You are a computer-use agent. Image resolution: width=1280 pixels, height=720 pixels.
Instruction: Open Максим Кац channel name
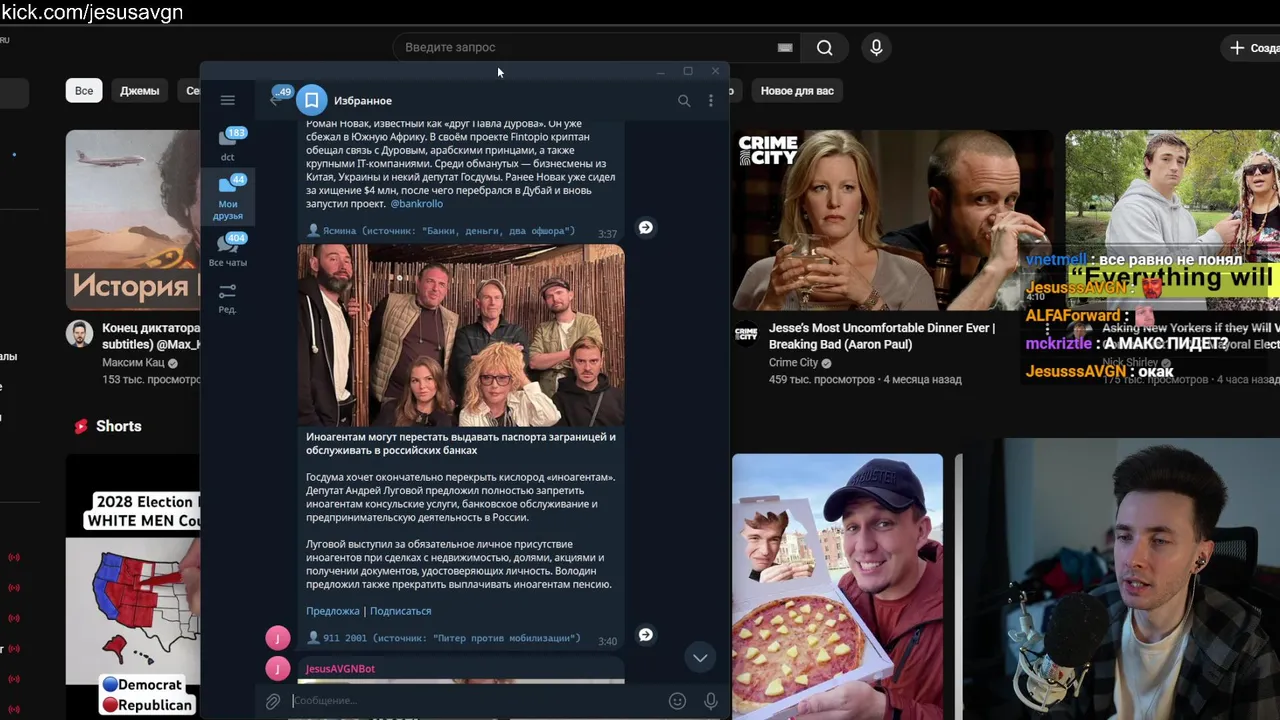133,363
